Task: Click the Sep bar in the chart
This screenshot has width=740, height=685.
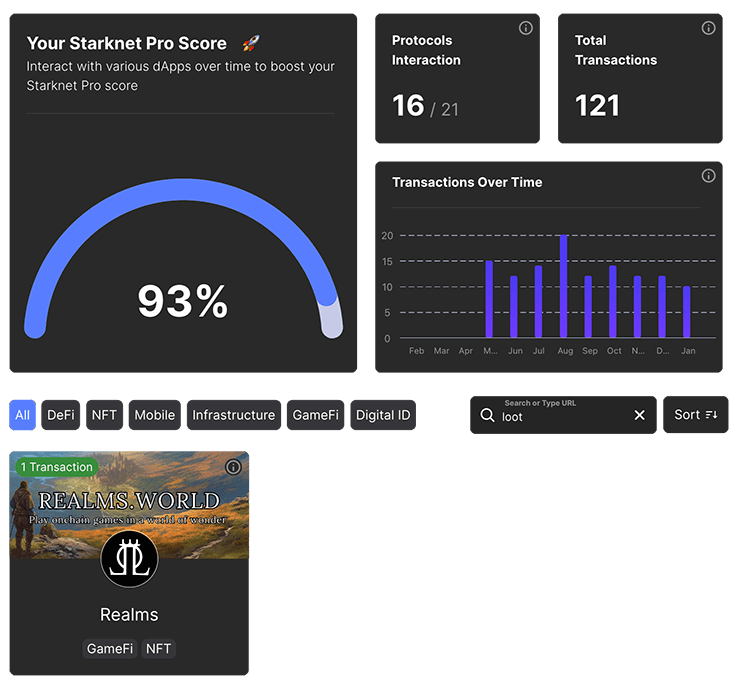Action: (x=588, y=307)
